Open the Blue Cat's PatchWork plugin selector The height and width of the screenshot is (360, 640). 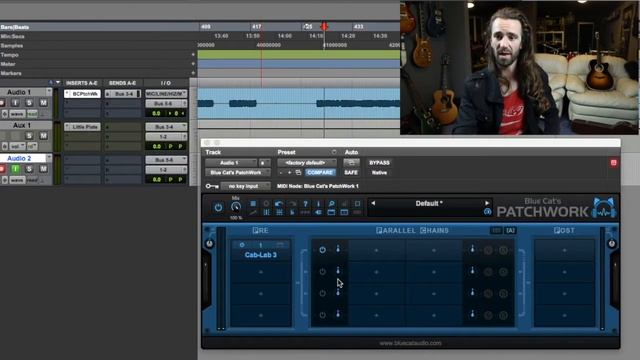click(x=237, y=173)
